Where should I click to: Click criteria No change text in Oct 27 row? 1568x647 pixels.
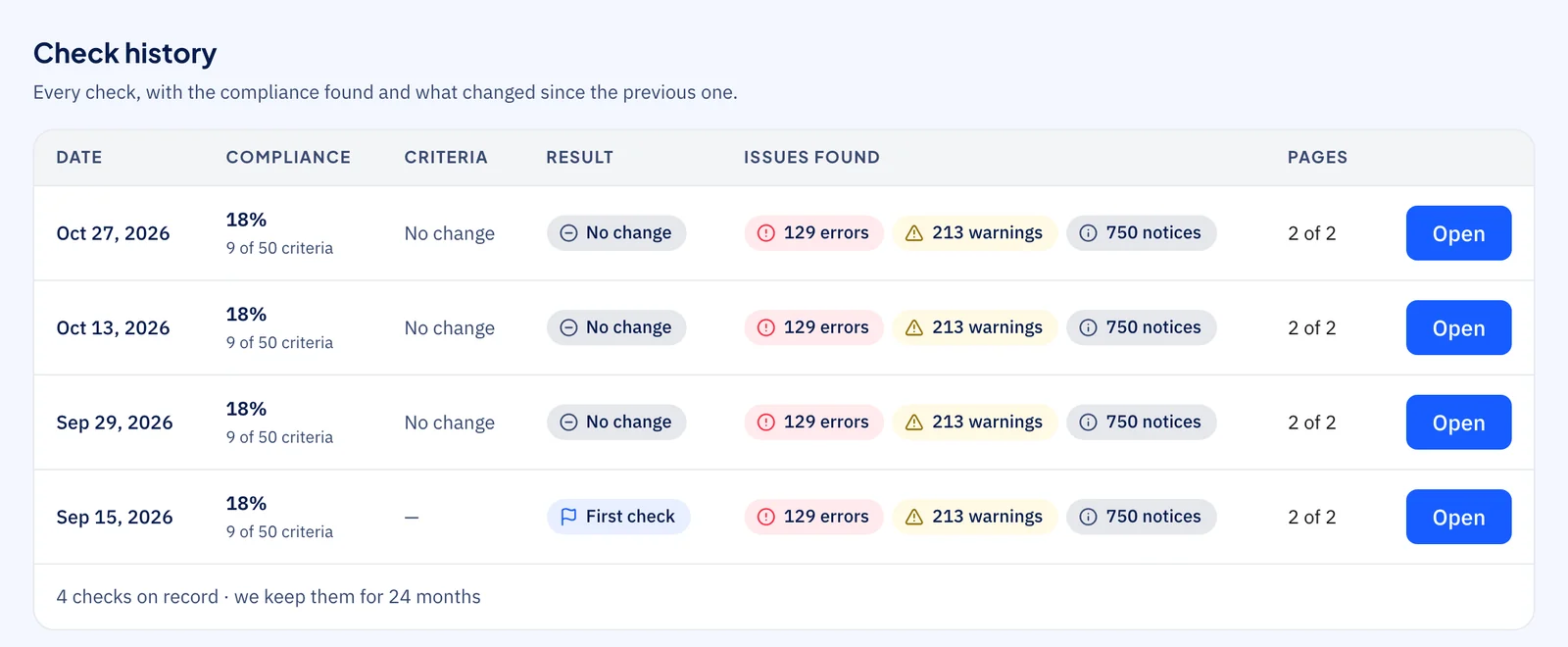click(449, 233)
